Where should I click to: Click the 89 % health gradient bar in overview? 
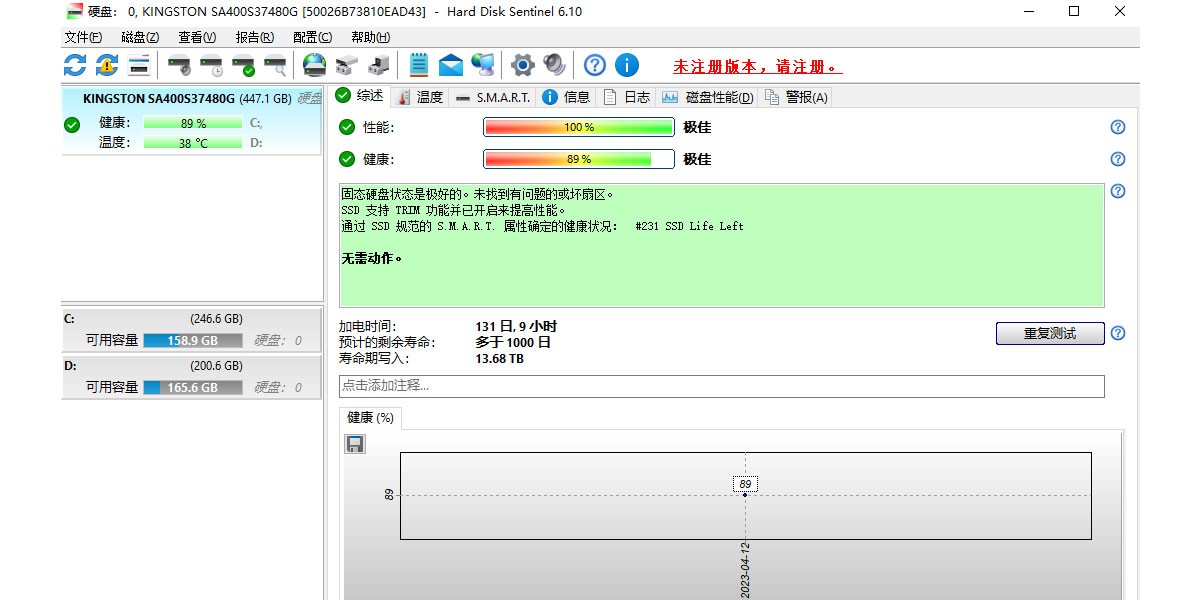[x=579, y=159]
